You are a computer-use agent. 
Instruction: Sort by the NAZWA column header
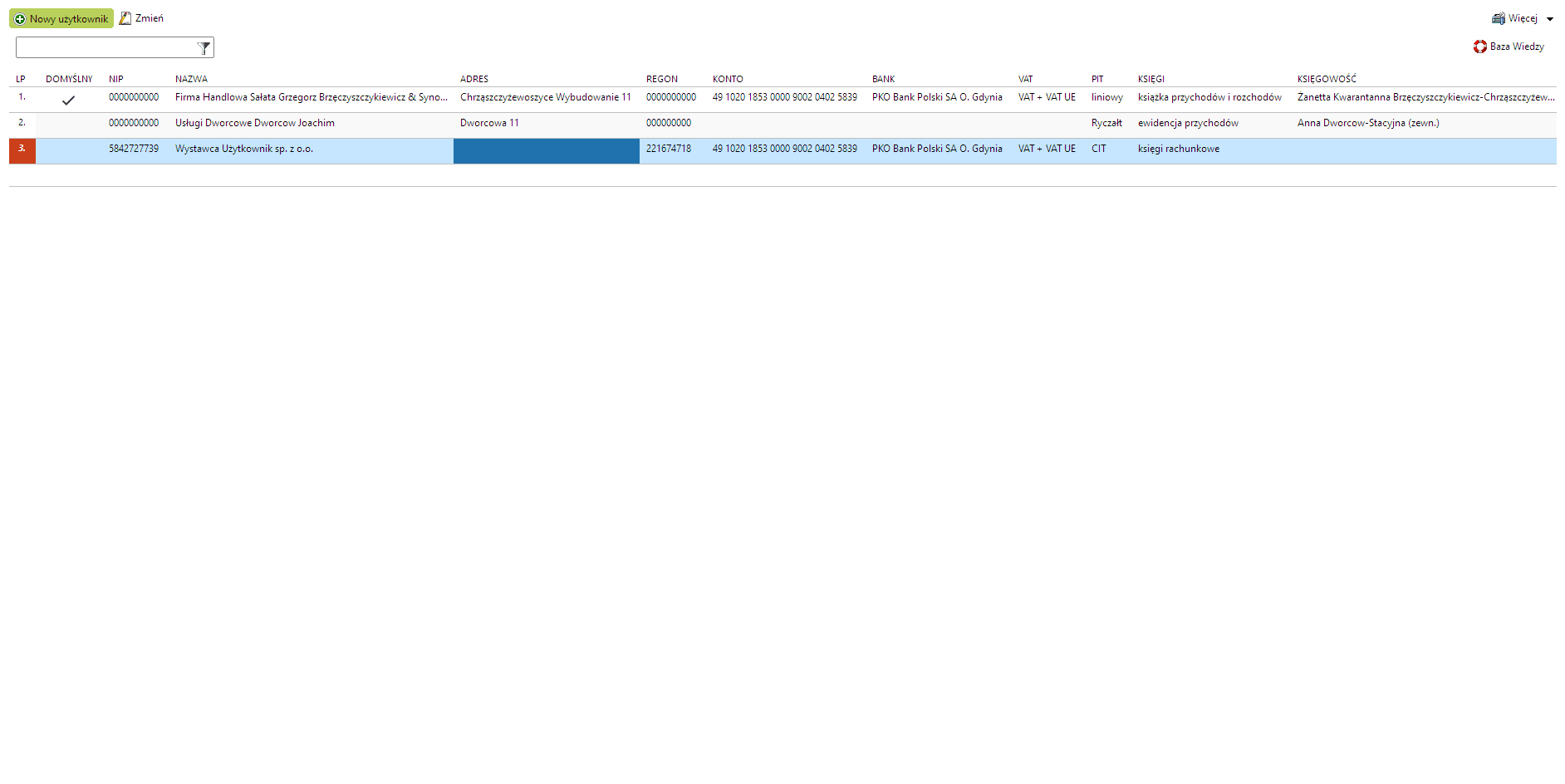(x=191, y=79)
